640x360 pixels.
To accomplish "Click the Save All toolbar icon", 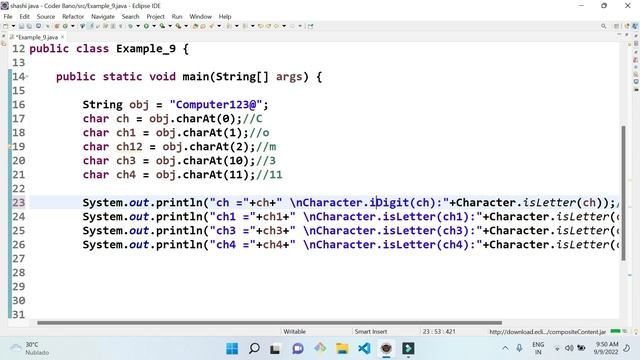I will tap(29, 26).
